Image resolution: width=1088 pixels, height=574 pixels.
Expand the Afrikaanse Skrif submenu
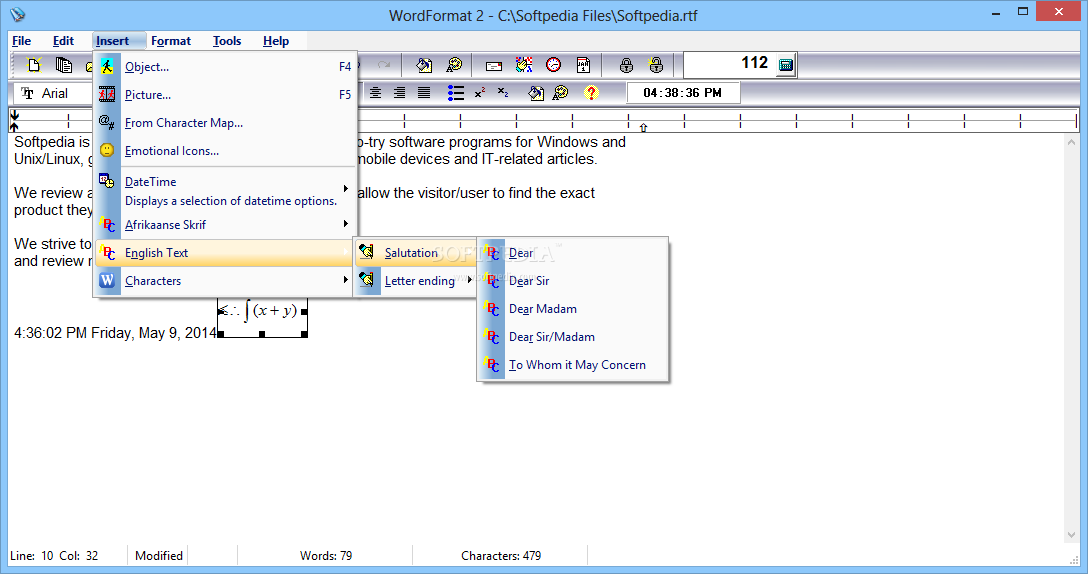click(x=225, y=225)
